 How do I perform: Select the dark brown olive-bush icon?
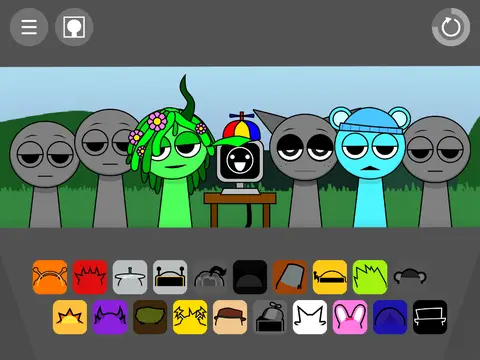(150, 317)
